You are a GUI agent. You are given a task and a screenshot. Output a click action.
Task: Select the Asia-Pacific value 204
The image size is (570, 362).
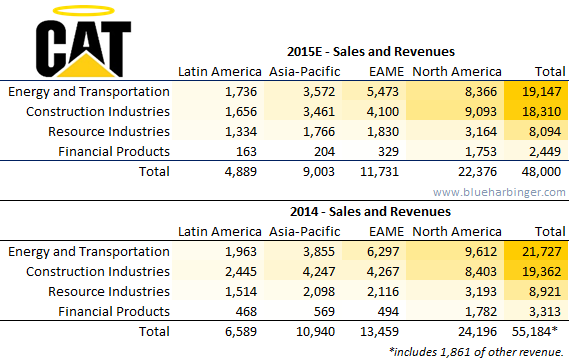click(324, 151)
